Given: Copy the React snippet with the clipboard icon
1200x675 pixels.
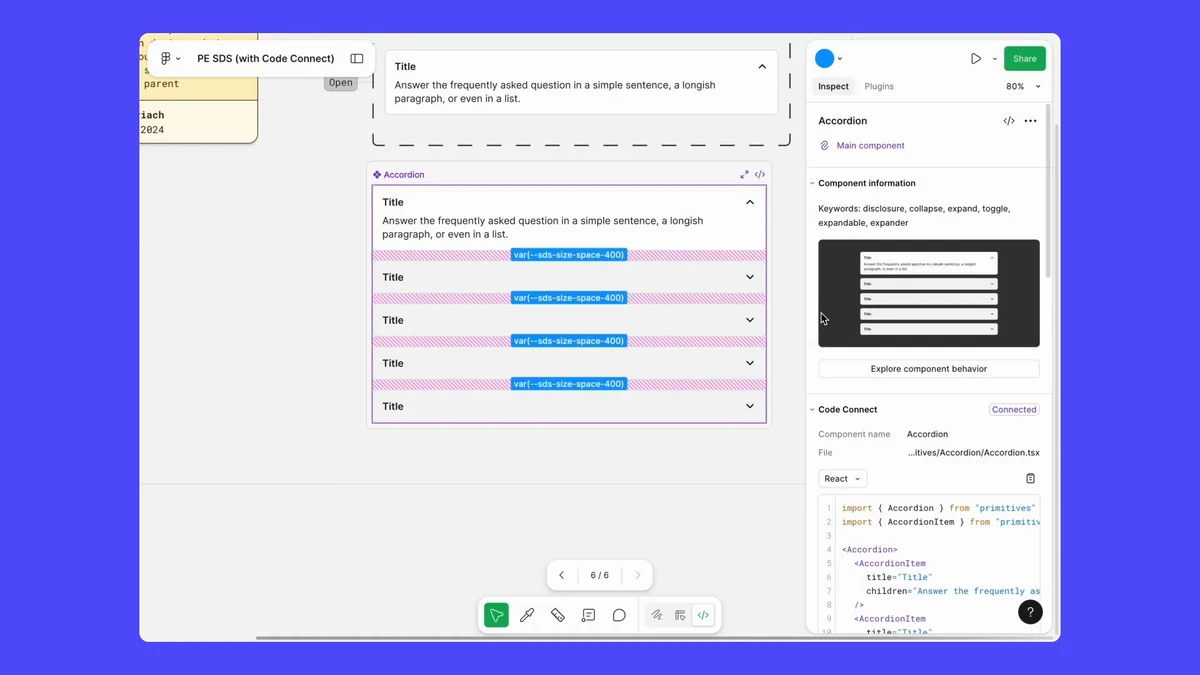Looking at the screenshot, I should pyautogui.click(x=1030, y=478).
